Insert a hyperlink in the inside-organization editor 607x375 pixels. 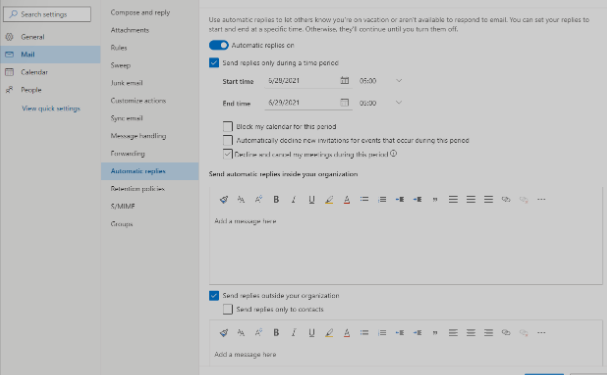[x=506, y=200]
